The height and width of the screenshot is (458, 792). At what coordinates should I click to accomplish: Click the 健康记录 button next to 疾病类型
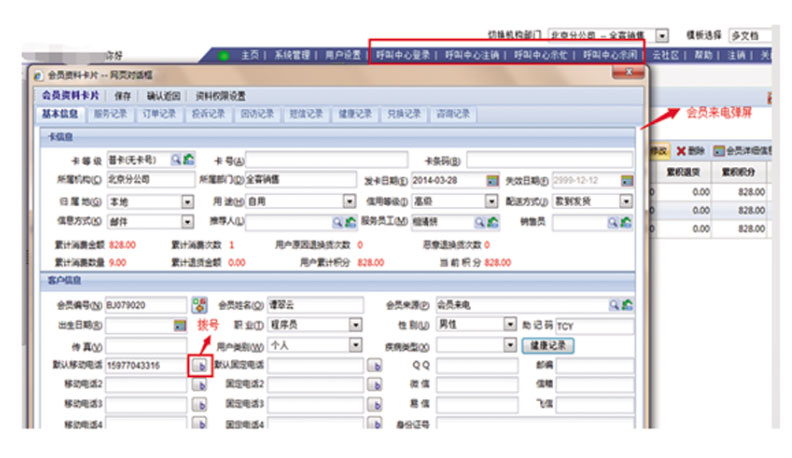549,346
